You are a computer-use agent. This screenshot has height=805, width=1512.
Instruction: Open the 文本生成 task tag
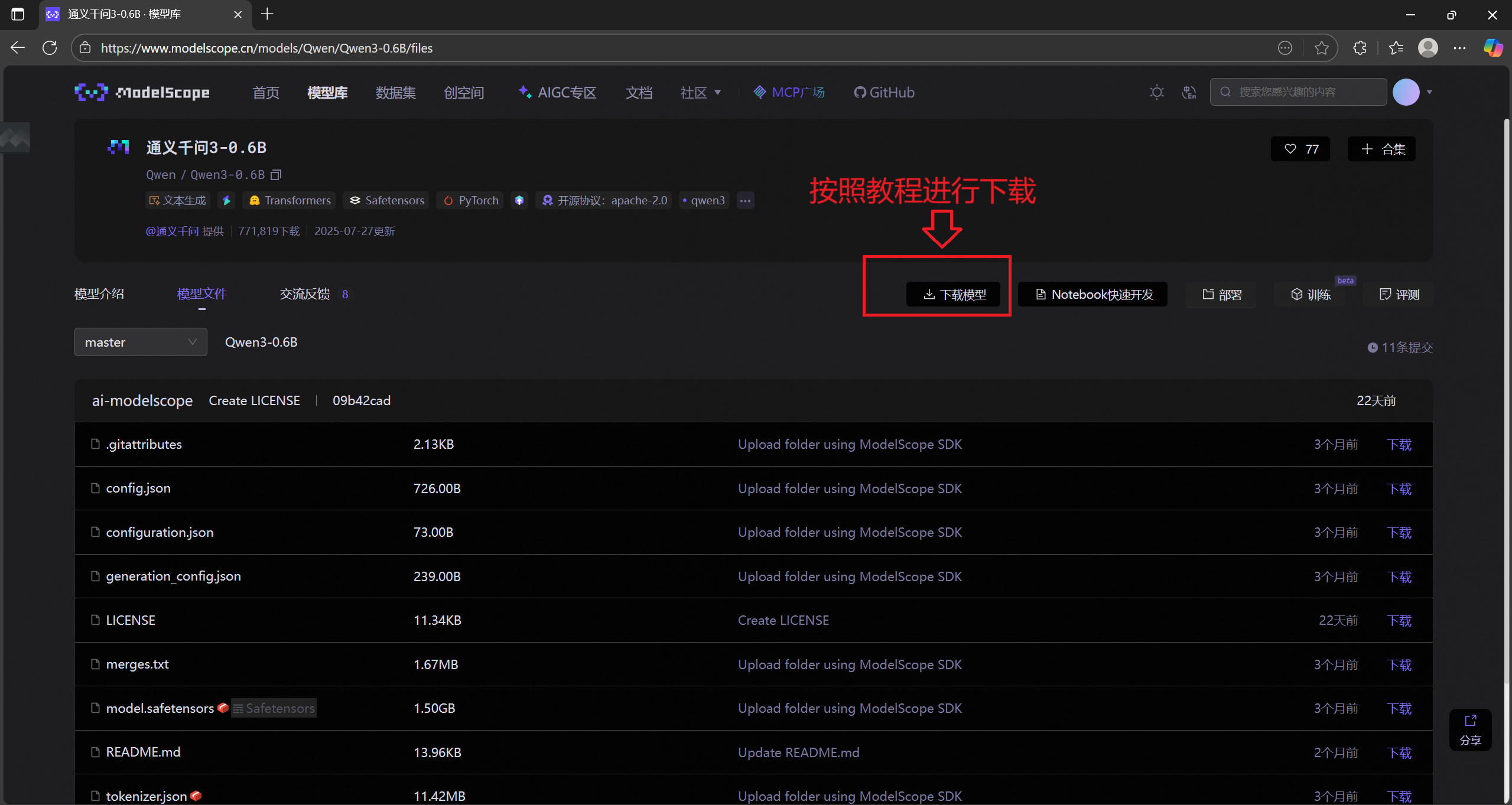[178, 200]
